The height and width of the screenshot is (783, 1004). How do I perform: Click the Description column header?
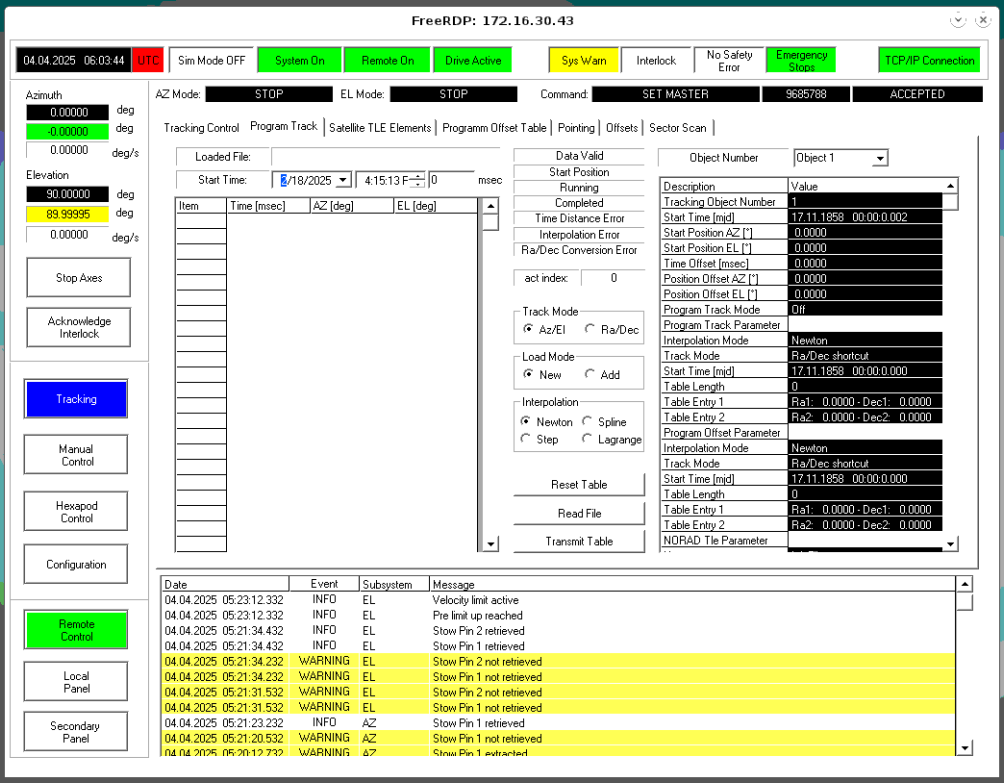tap(724, 186)
